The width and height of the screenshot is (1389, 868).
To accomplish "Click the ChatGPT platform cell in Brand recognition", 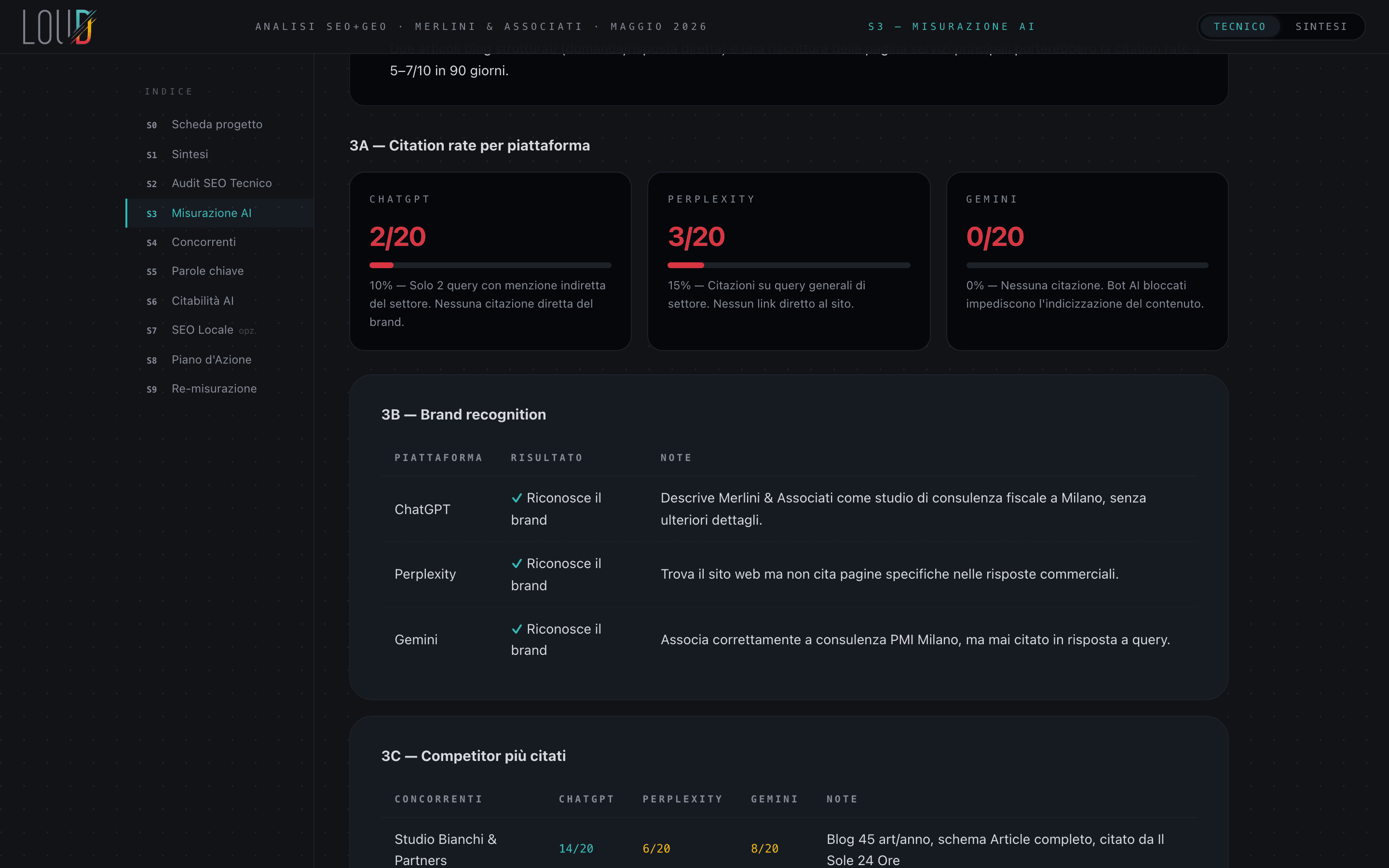I will pos(422,509).
